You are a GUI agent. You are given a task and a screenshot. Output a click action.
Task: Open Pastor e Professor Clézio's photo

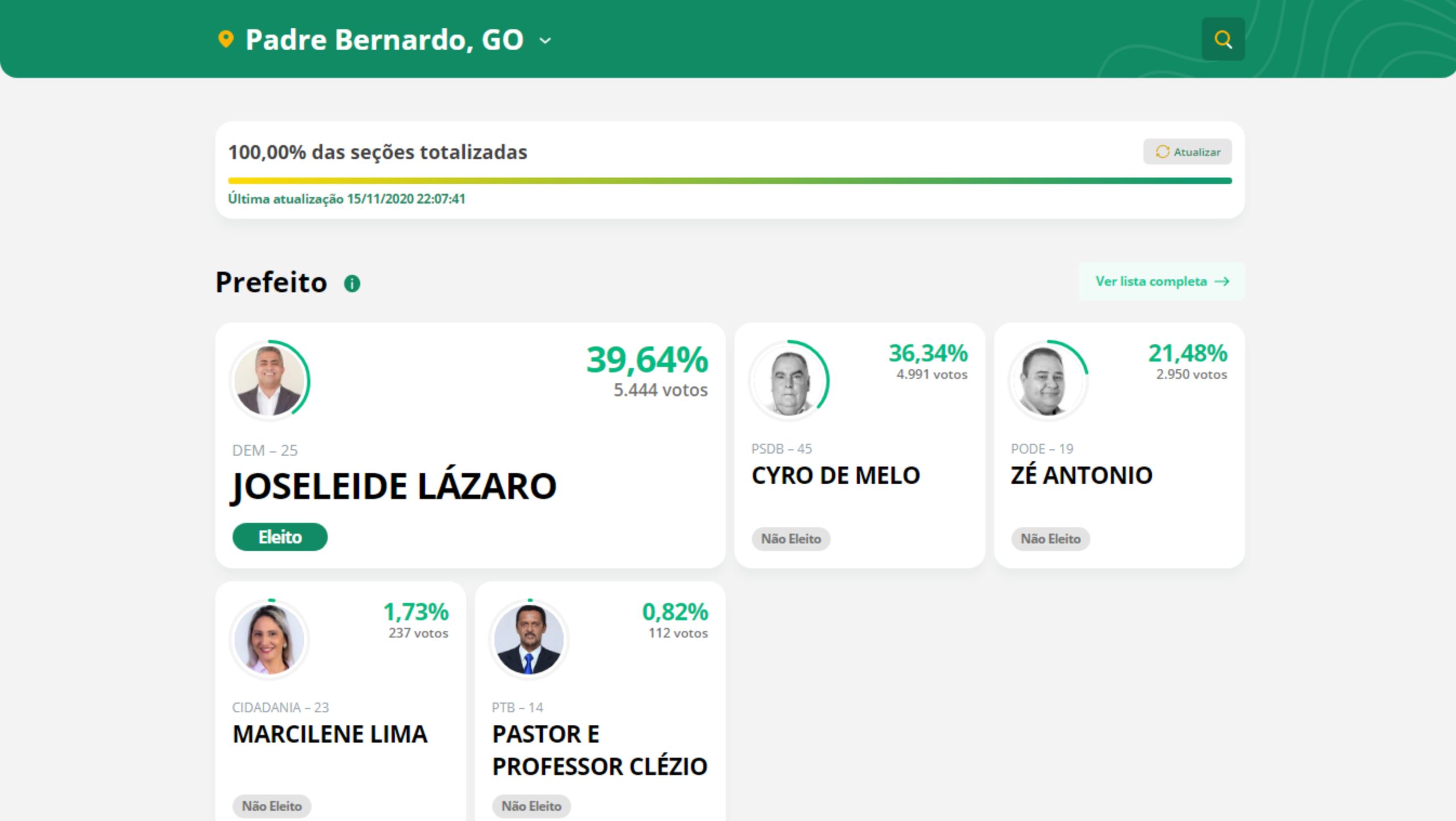(529, 639)
